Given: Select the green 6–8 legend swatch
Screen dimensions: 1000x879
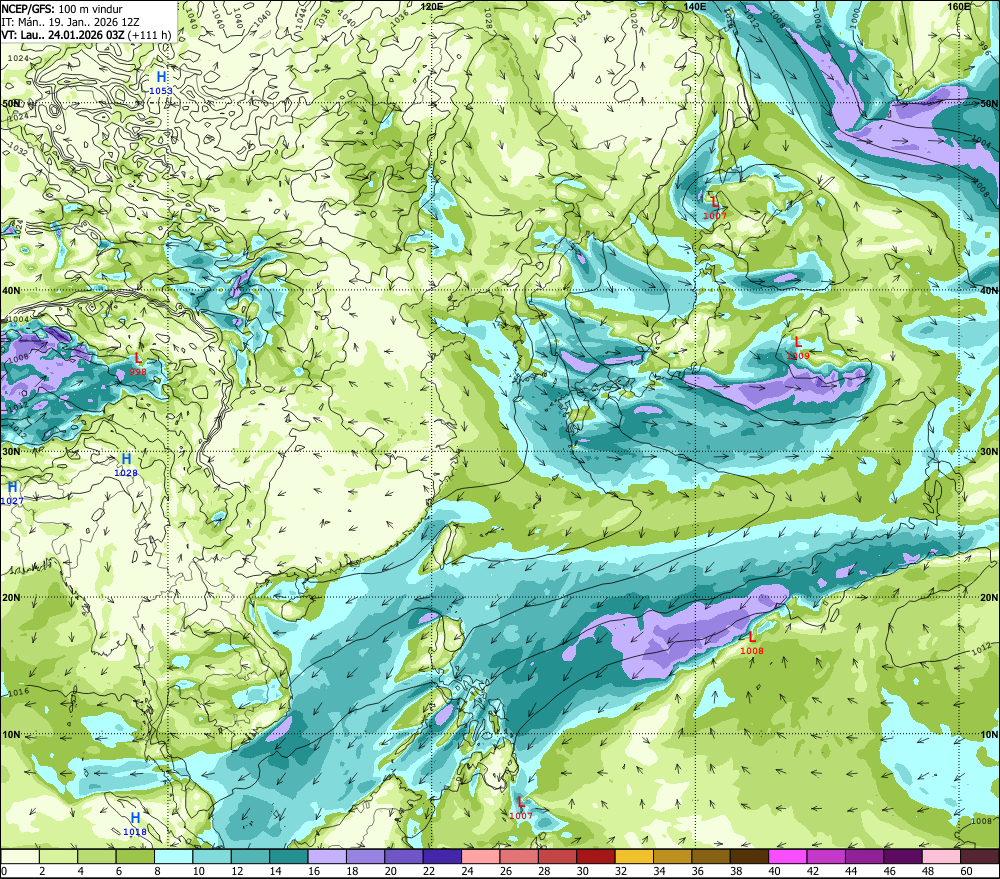Looking at the screenshot, I should (x=135, y=856).
